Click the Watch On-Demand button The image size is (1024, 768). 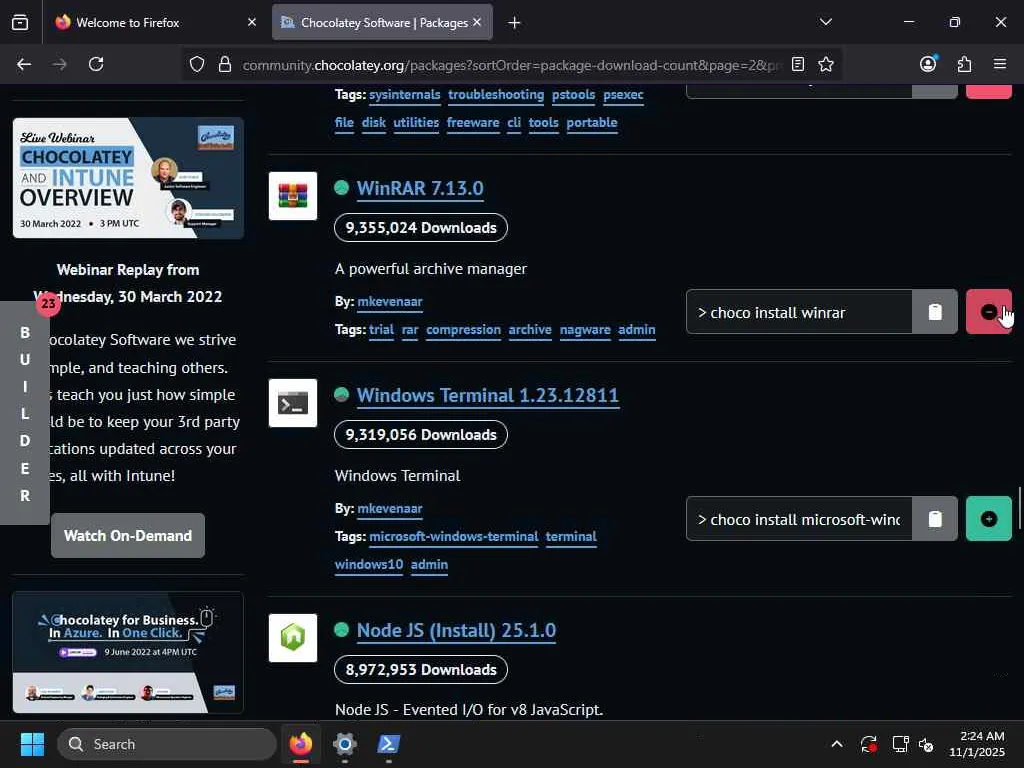128,536
